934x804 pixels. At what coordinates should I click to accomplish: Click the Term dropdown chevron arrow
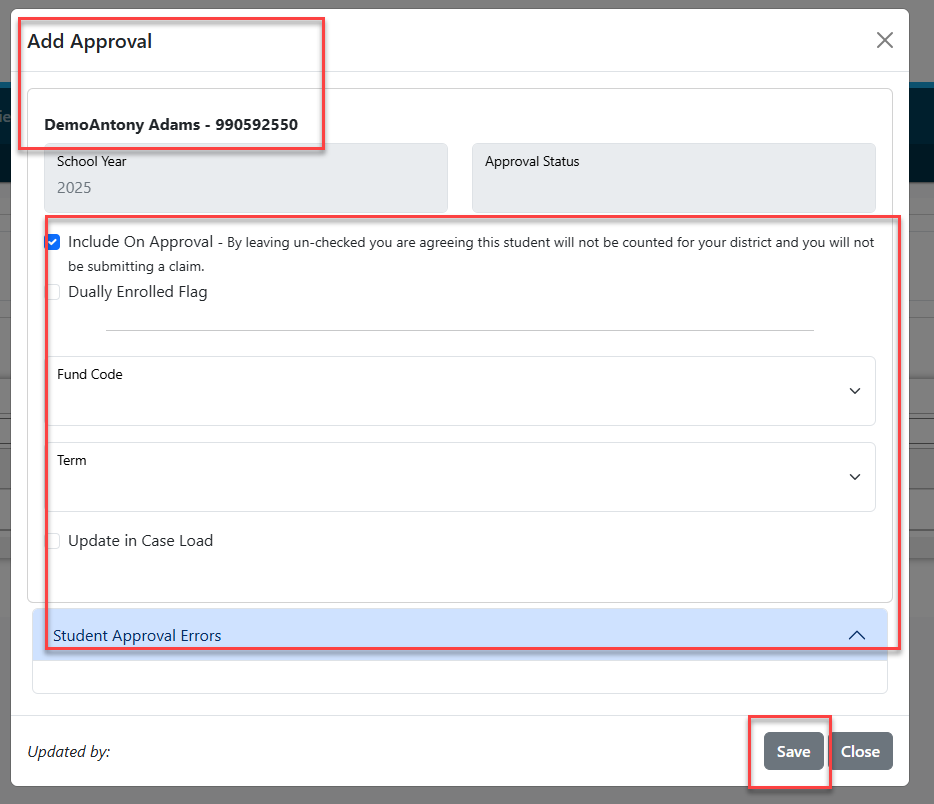point(855,476)
